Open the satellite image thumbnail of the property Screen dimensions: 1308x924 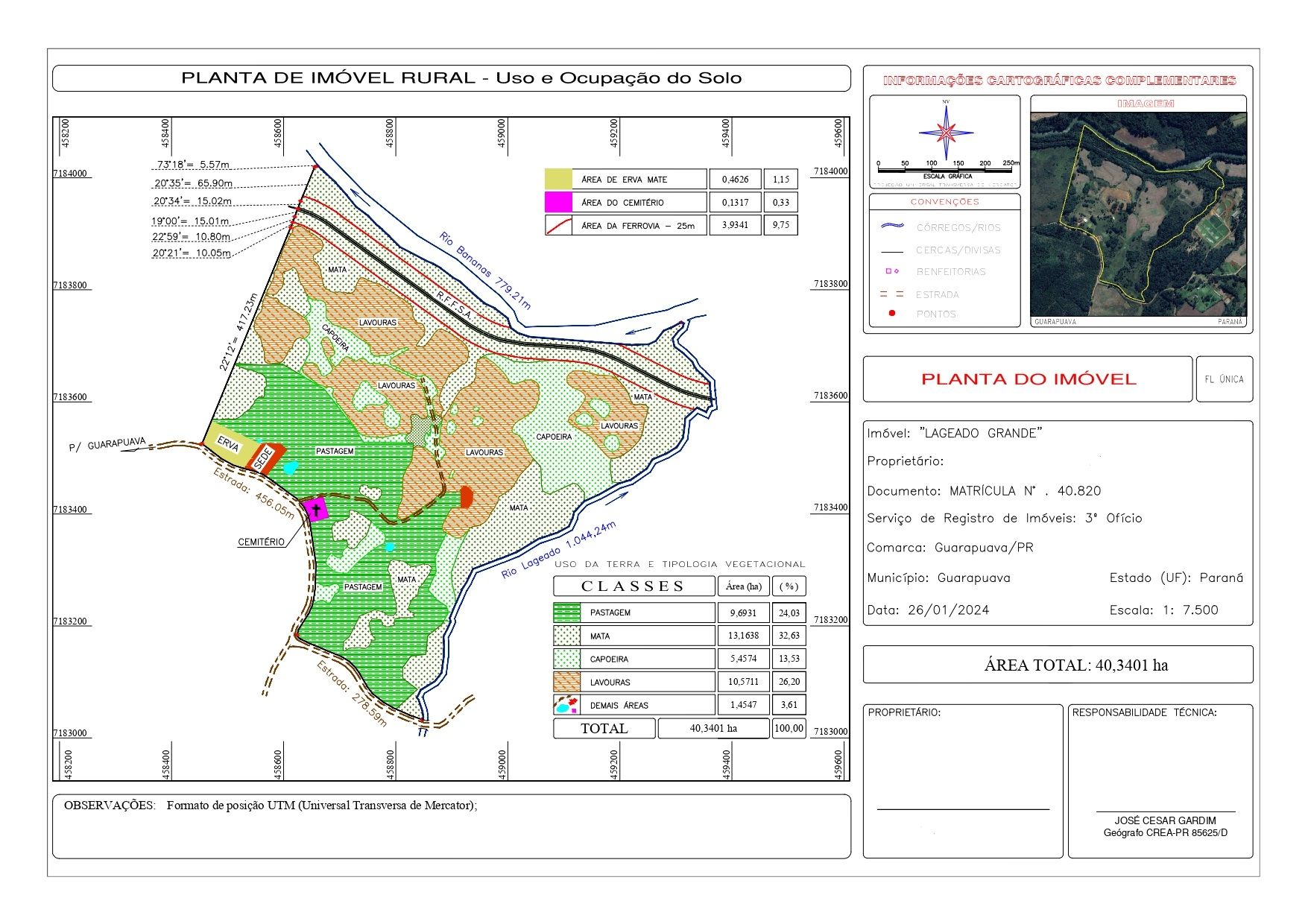[1137, 215]
